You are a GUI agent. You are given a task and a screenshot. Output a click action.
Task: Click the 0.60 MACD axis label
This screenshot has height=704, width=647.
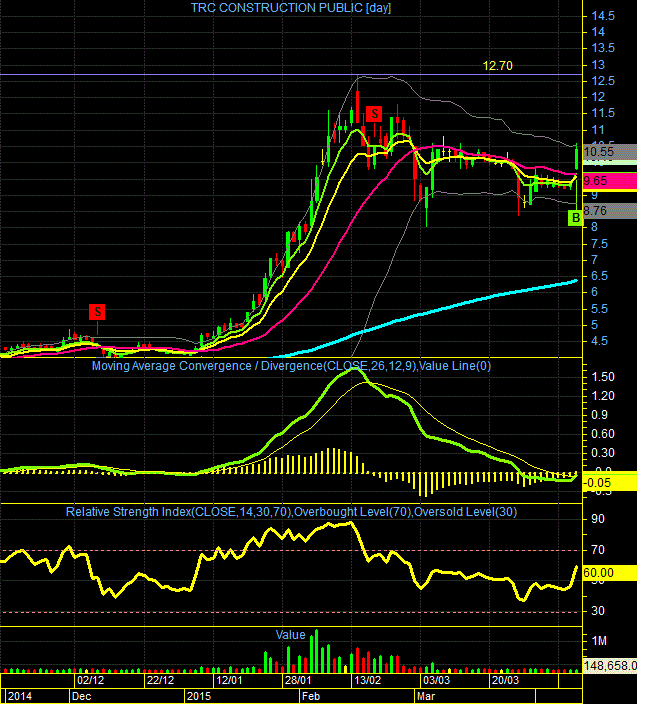[603, 434]
